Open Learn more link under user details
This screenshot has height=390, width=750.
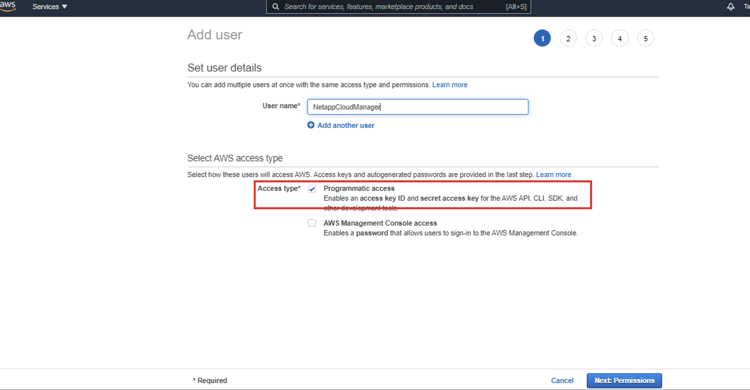pos(450,85)
